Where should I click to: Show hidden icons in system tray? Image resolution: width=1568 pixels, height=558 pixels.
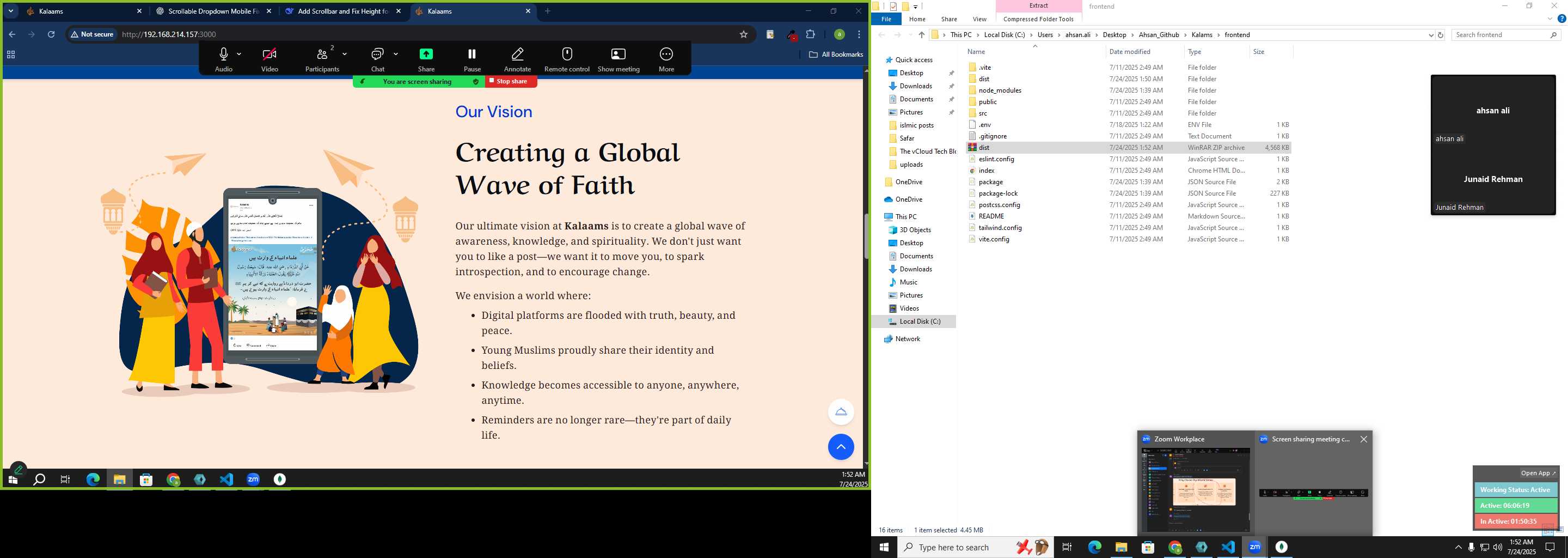point(1458,547)
